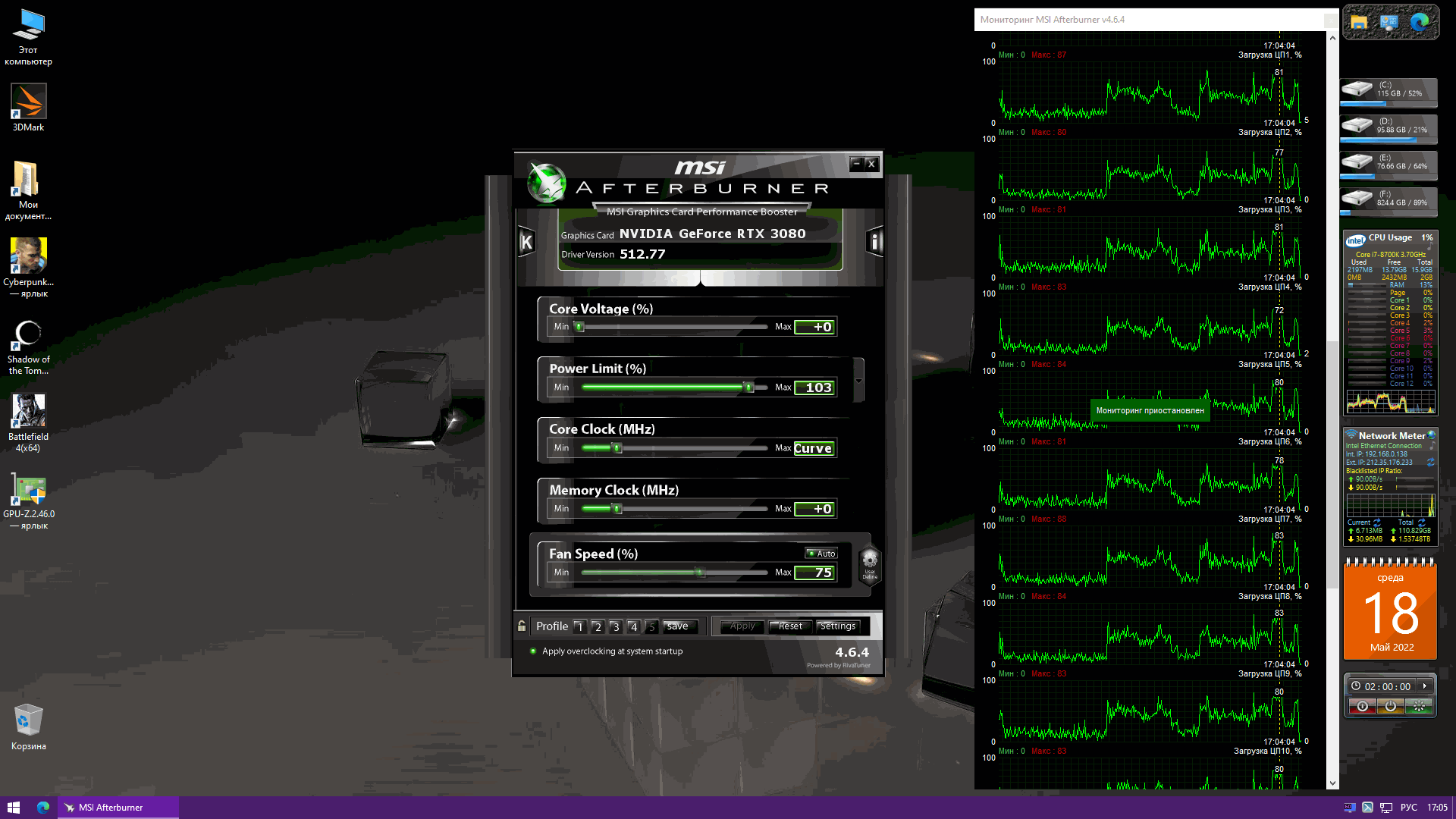Image resolution: width=1456 pixels, height=819 pixels.
Task: Toggle the fan speed Auto mode
Action: click(821, 554)
